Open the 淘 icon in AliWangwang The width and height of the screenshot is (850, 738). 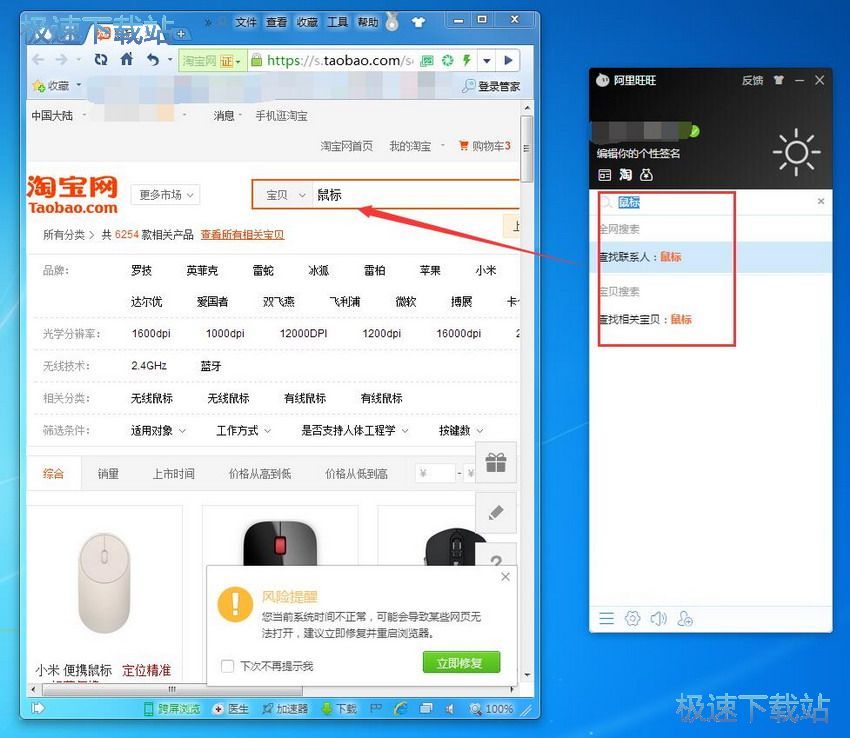(626, 175)
